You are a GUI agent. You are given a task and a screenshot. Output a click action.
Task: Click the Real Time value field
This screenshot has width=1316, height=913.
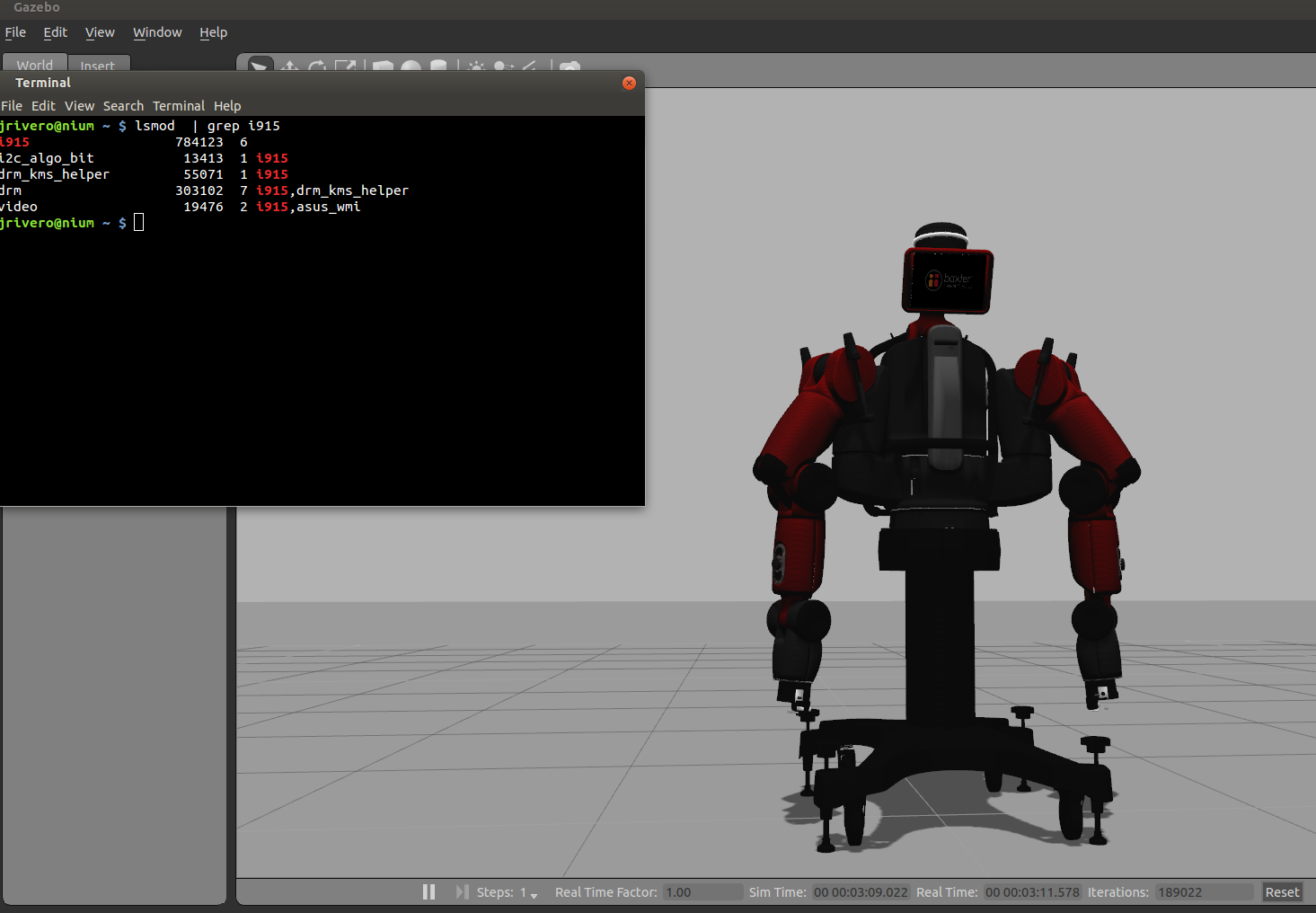pos(1032,892)
